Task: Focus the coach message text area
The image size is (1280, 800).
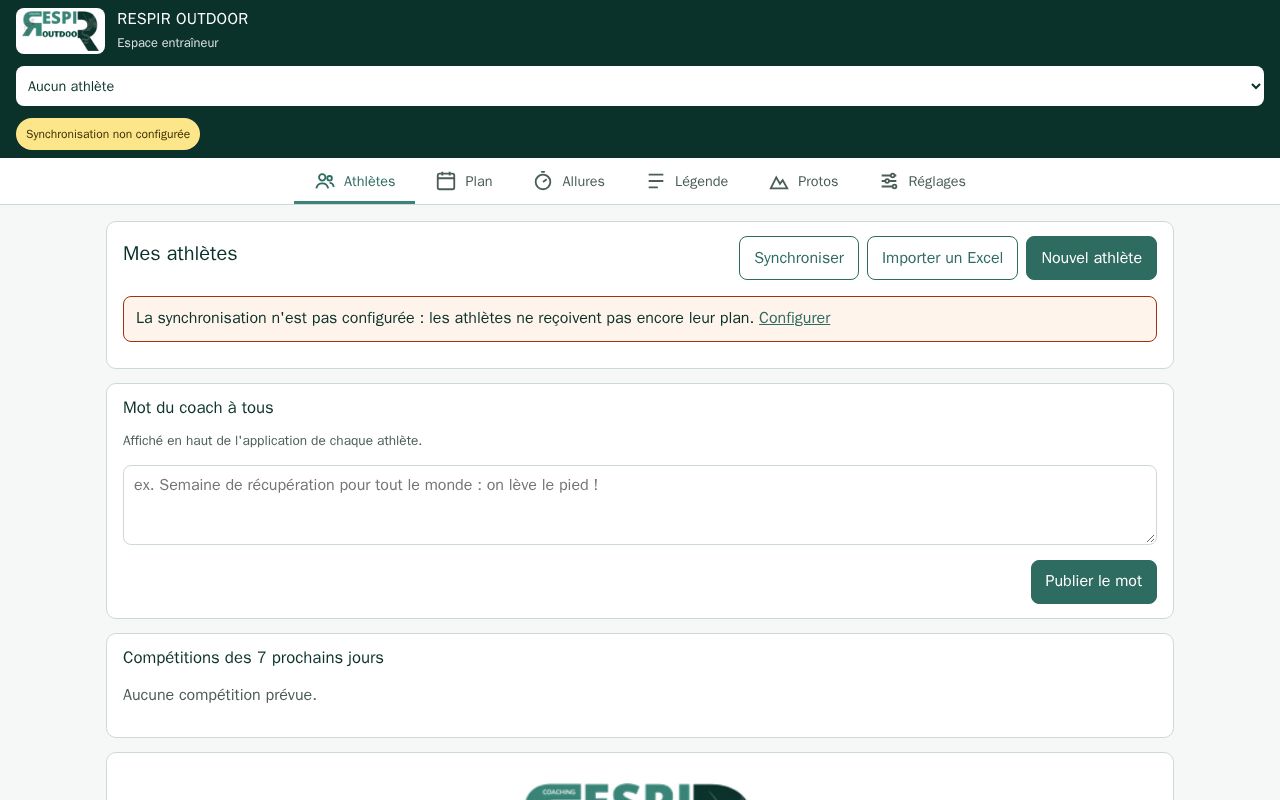Action: (640, 505)
